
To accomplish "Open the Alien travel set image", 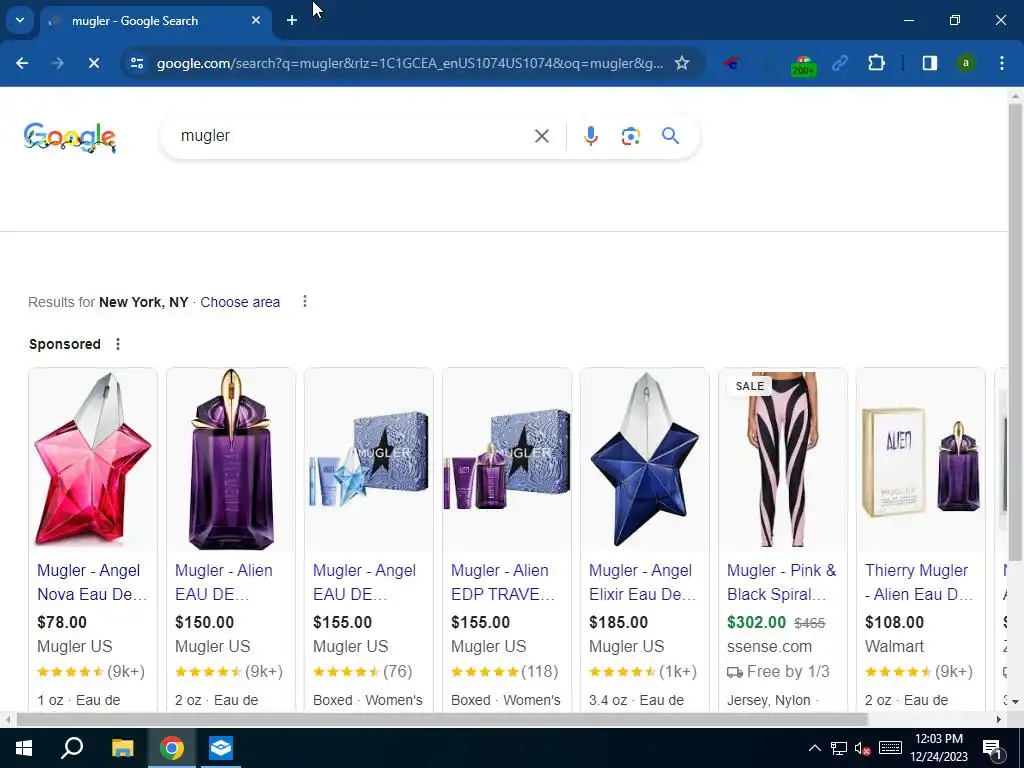I will pos(507,460).
